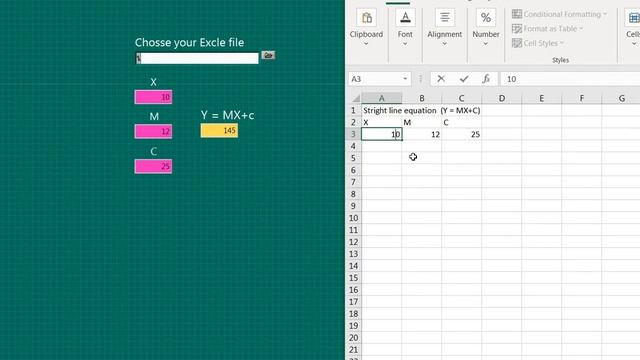This screenshot has height=360, width=640.
Task: Expand Font group chevron
Action: pyautogui.click(x=405, y=44)
